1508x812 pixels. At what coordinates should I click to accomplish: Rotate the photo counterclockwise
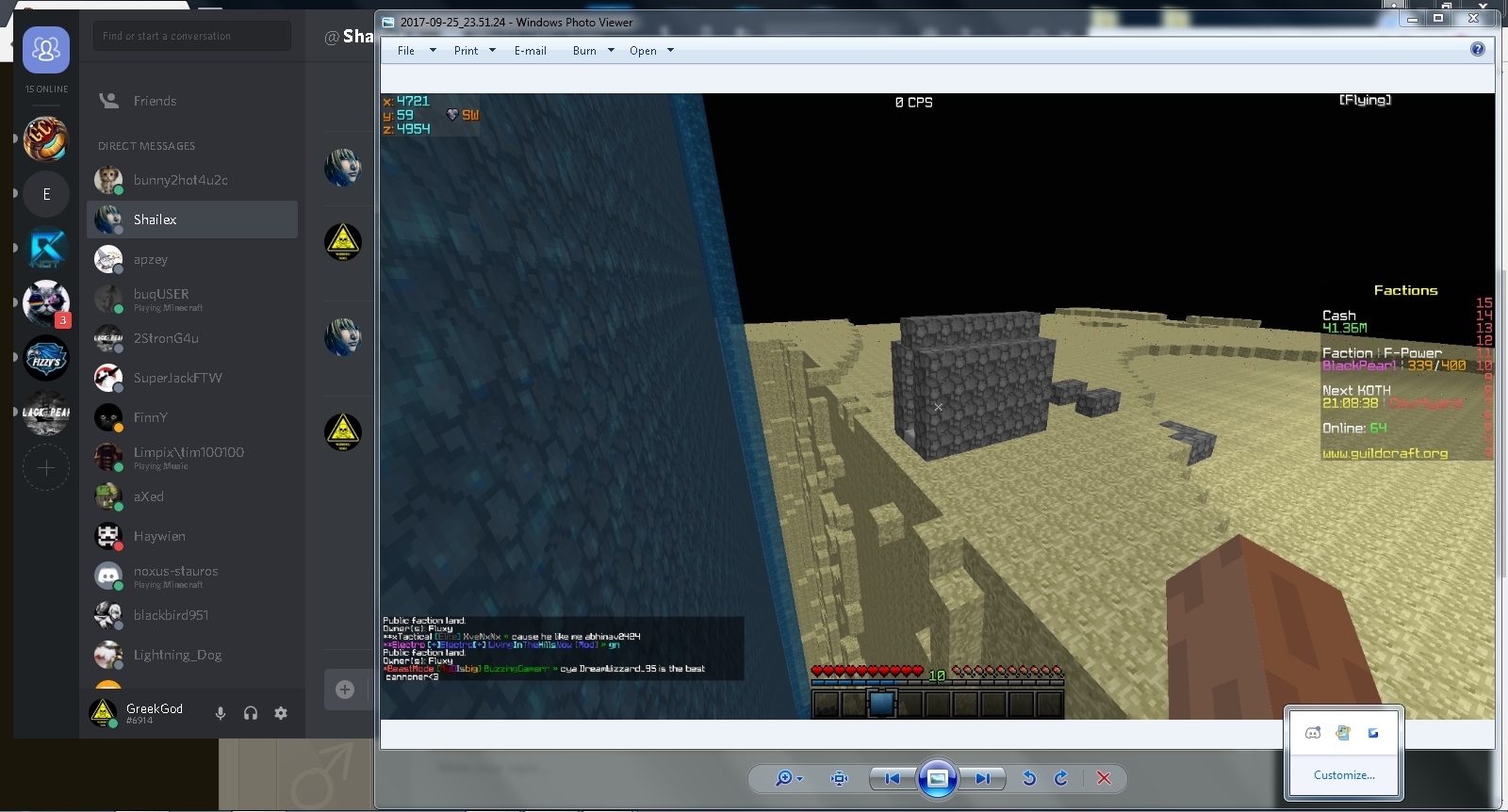1029,778
